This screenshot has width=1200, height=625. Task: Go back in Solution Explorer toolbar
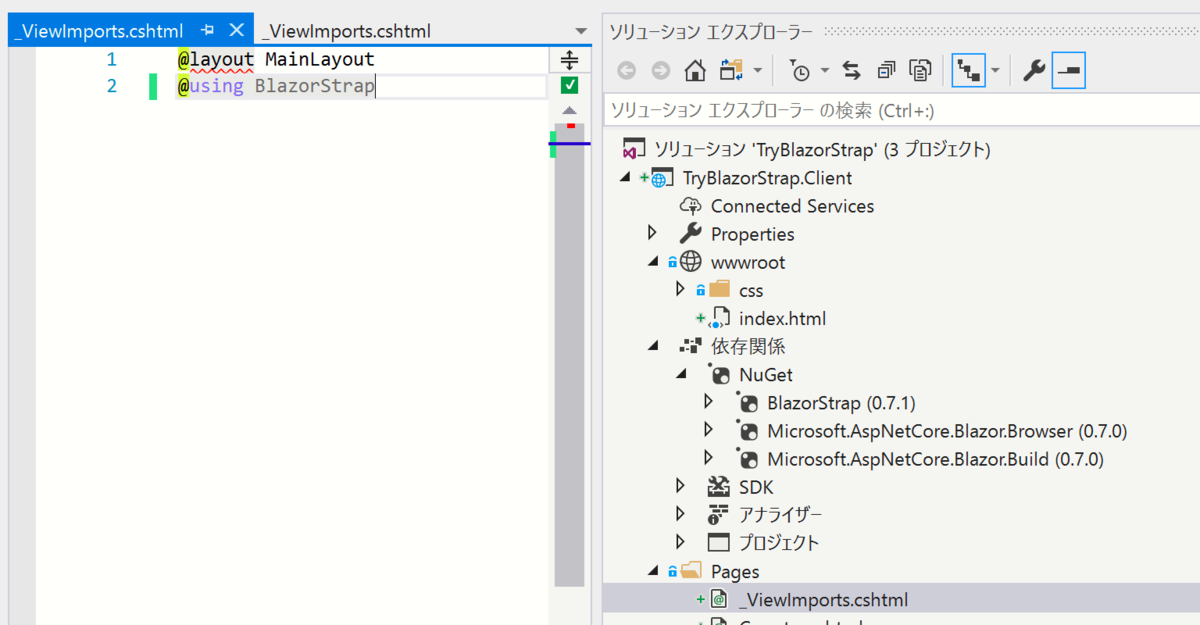pyautogui.click(x=626, y=70)
